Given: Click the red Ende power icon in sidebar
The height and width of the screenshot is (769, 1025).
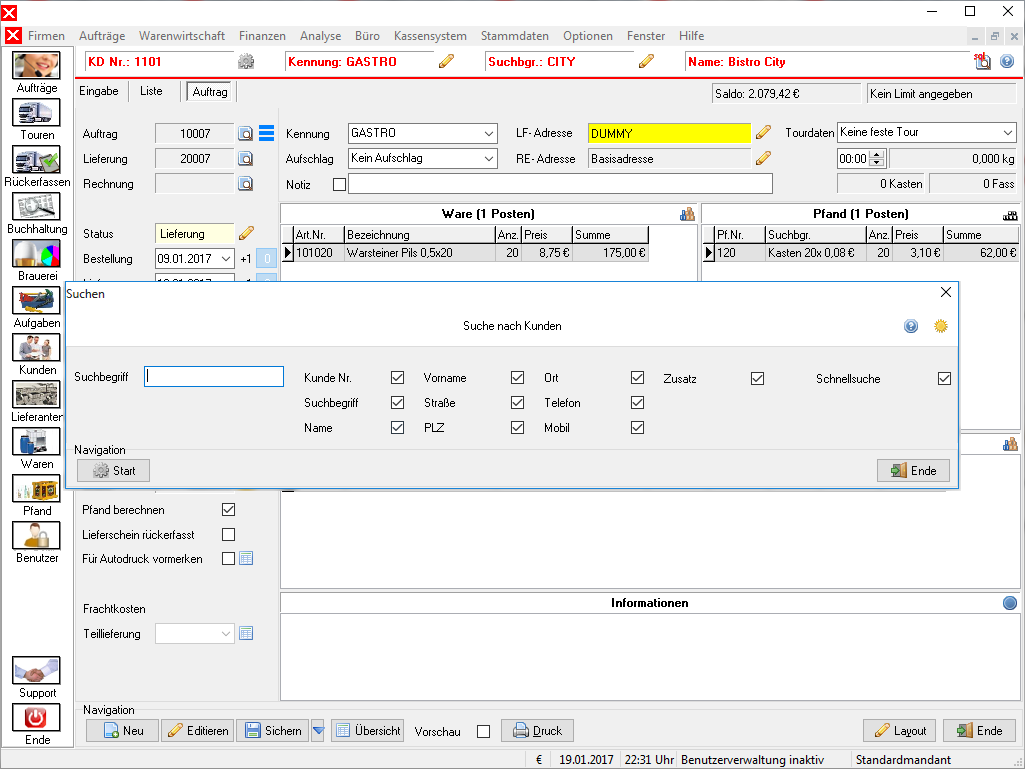Looking at the screenshot, I should click(x=37, y=718).
